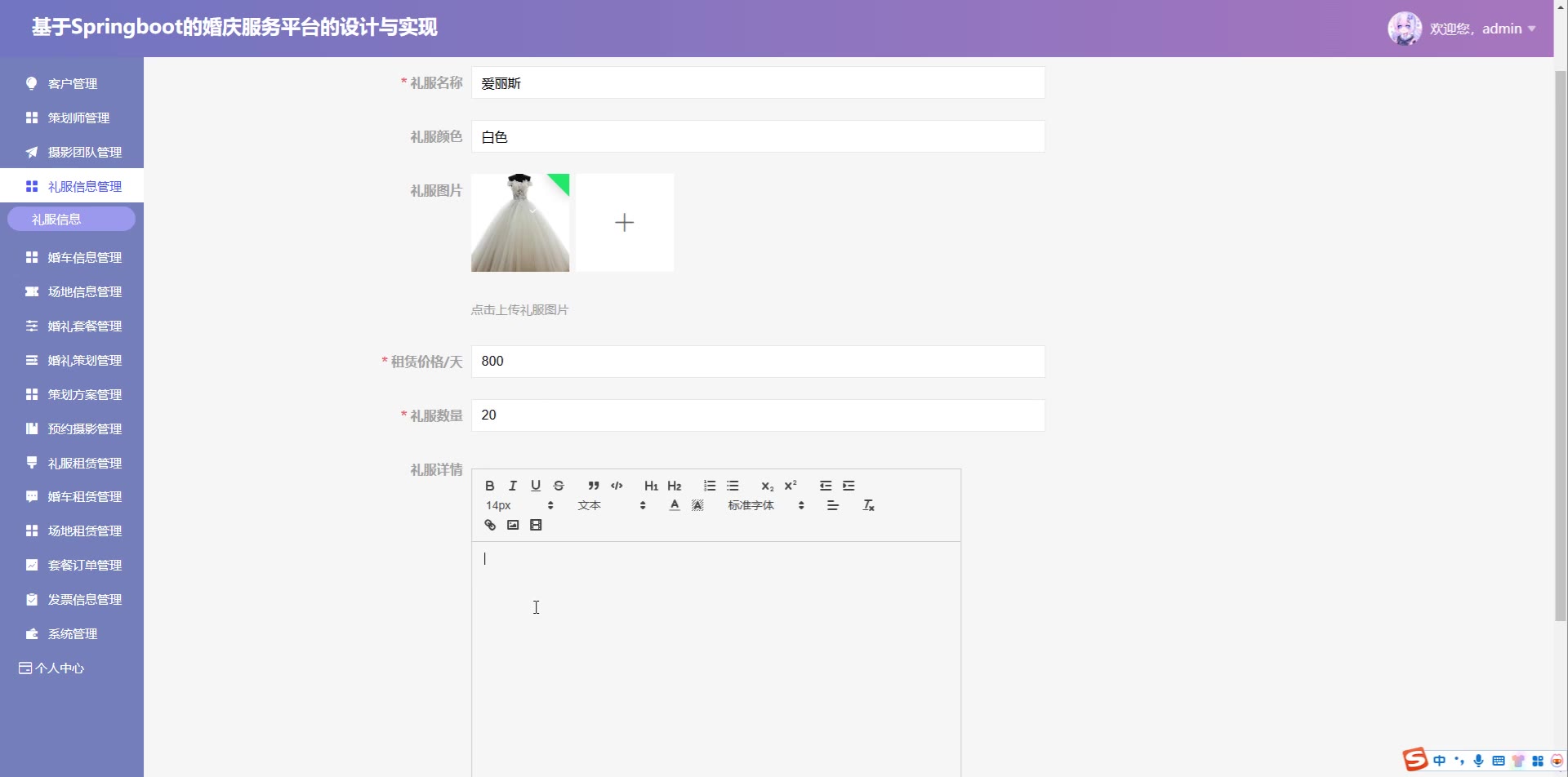Open Sogou soft keyboard
Screen dimensions: 1568x777
[1499, 761]
